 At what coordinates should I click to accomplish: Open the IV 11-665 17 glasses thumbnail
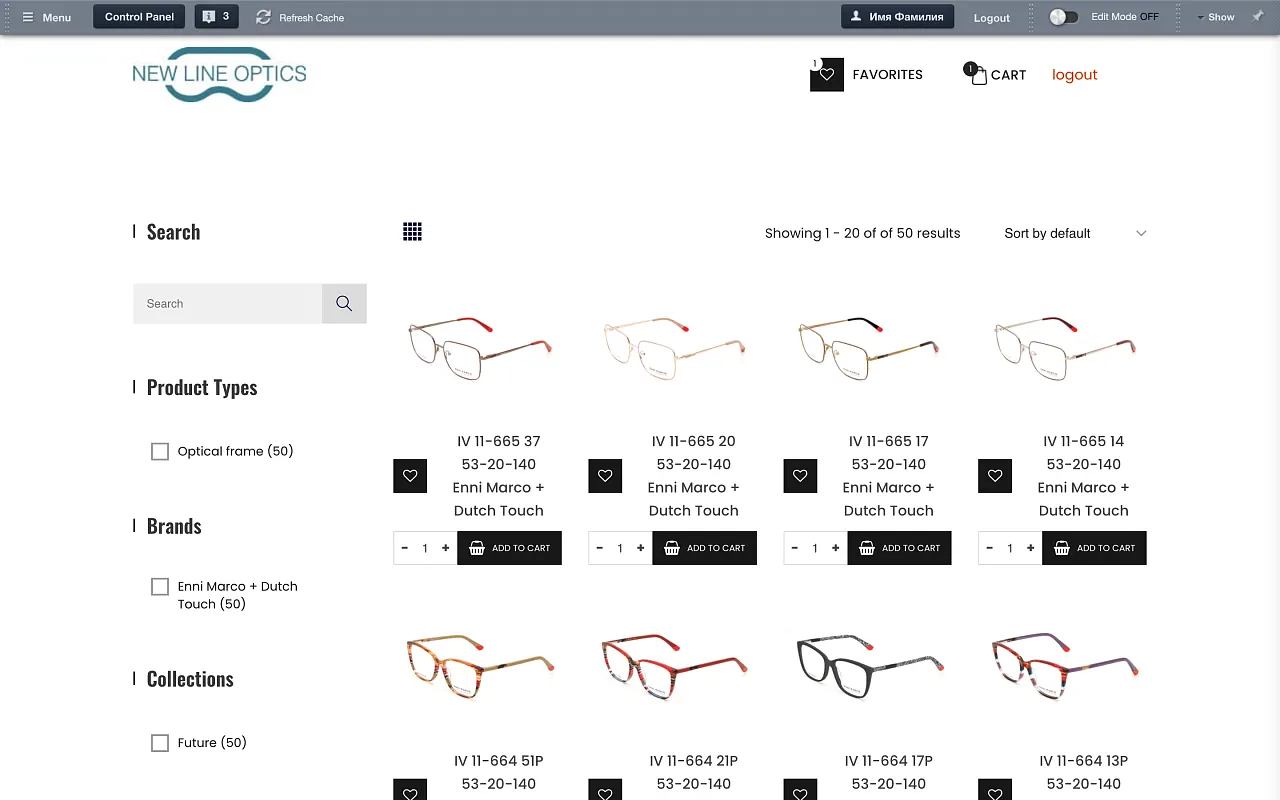pos(868,347)
